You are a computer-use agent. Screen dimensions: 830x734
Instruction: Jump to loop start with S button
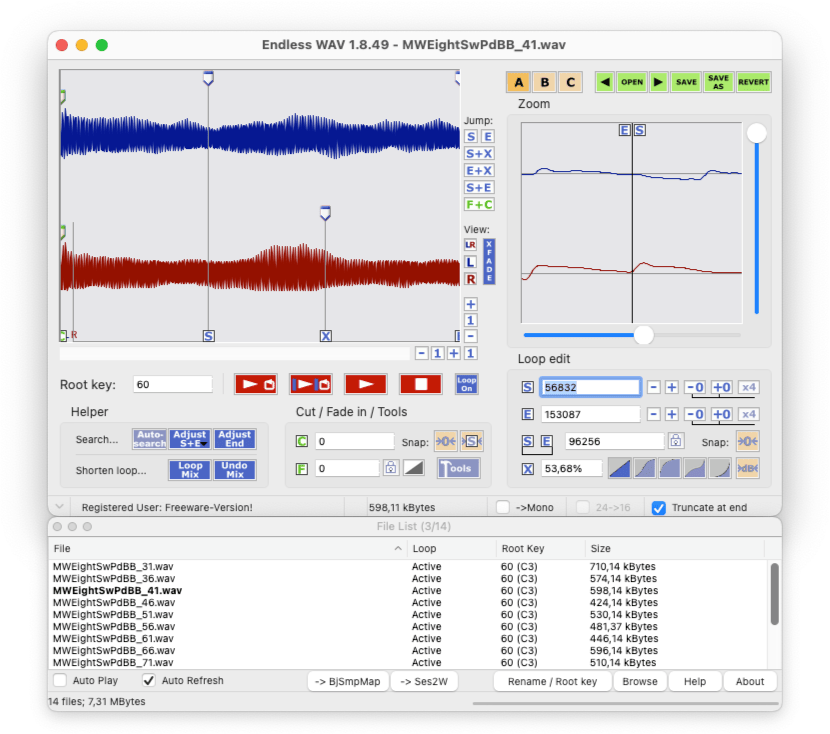click(x=471, y=137)
